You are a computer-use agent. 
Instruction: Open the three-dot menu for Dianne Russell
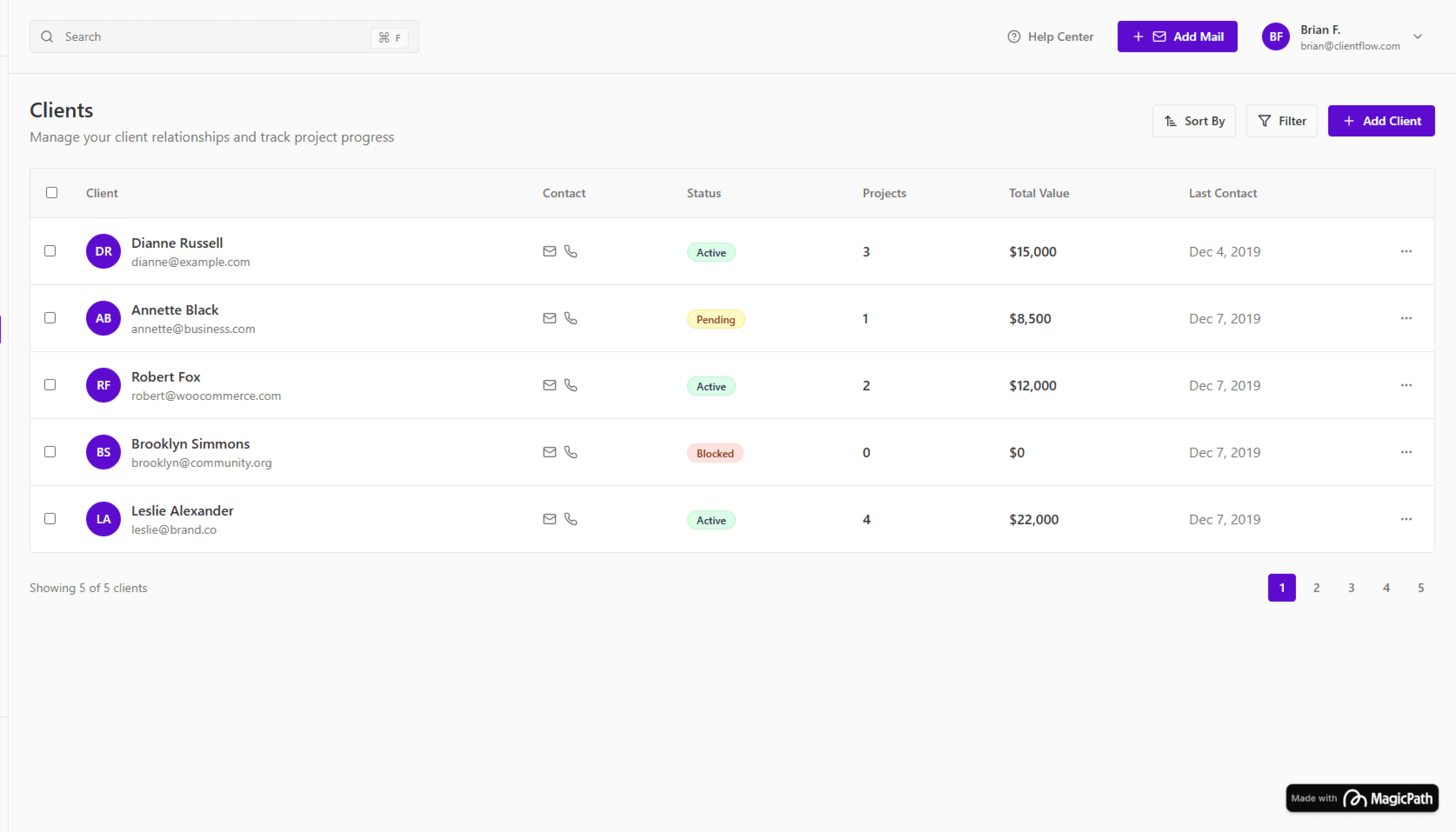(x=1406, y=251)
